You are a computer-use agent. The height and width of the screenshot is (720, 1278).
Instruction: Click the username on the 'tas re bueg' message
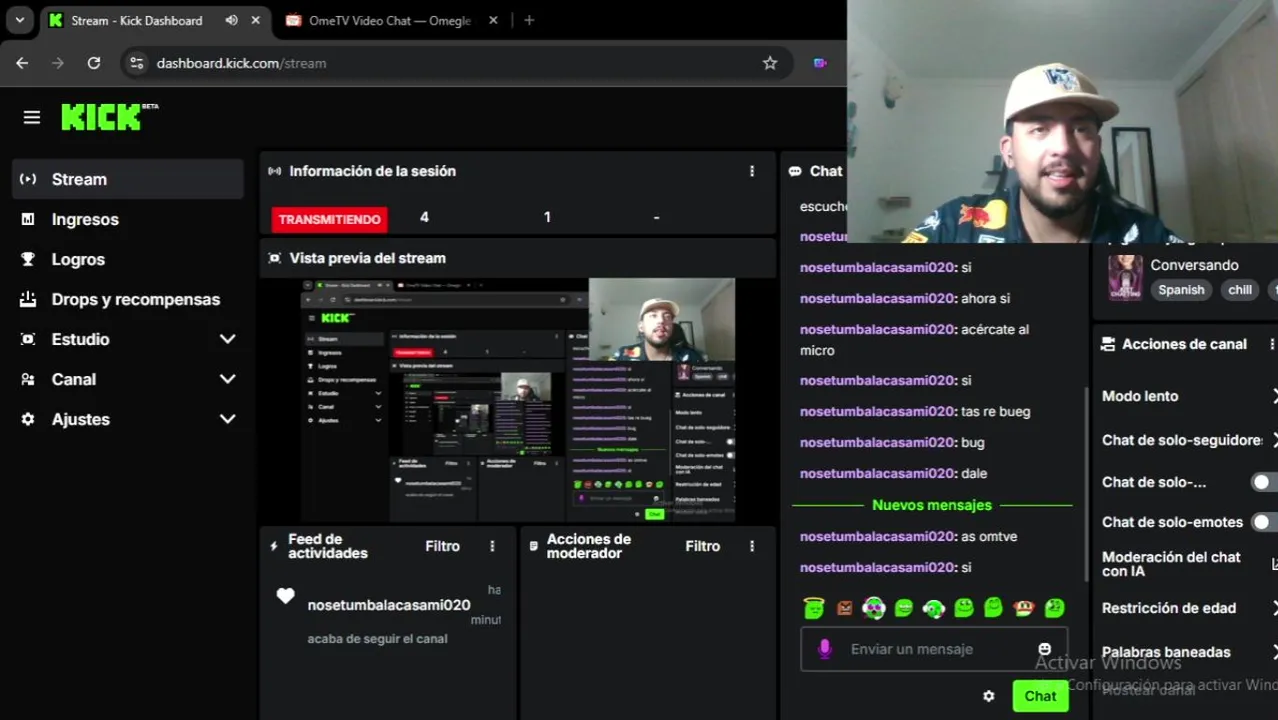[878, 411]
